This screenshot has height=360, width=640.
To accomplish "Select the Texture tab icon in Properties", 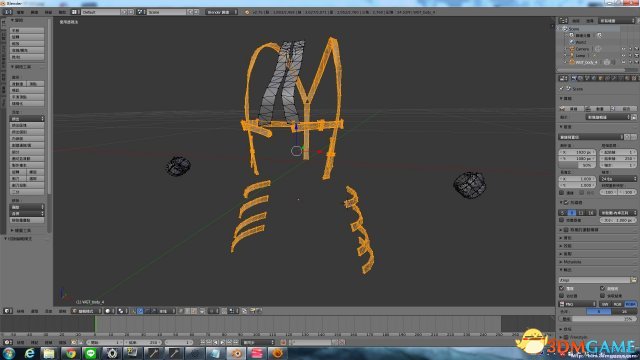I will pyautogui.click(x=634, y=78).
